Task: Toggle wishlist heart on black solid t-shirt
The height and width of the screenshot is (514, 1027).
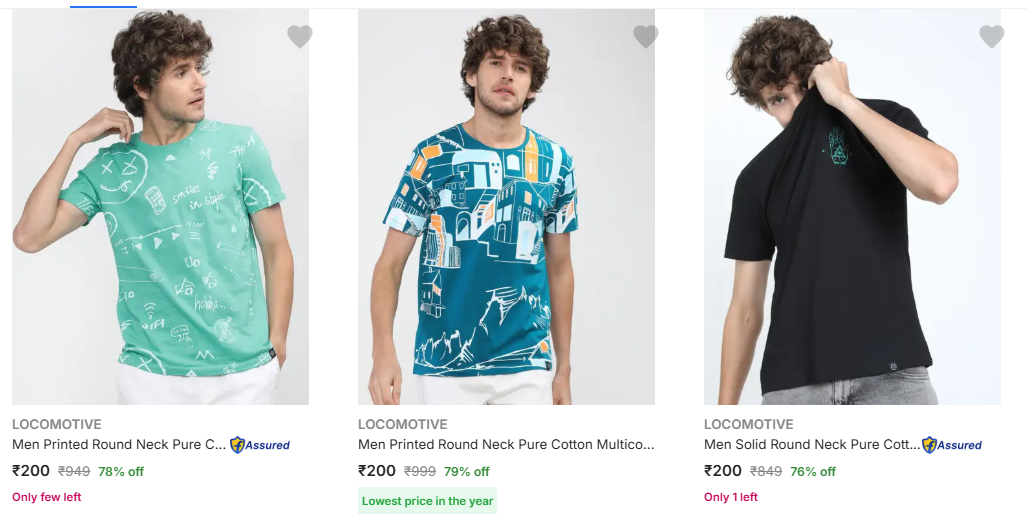Action: click(992, 37)
